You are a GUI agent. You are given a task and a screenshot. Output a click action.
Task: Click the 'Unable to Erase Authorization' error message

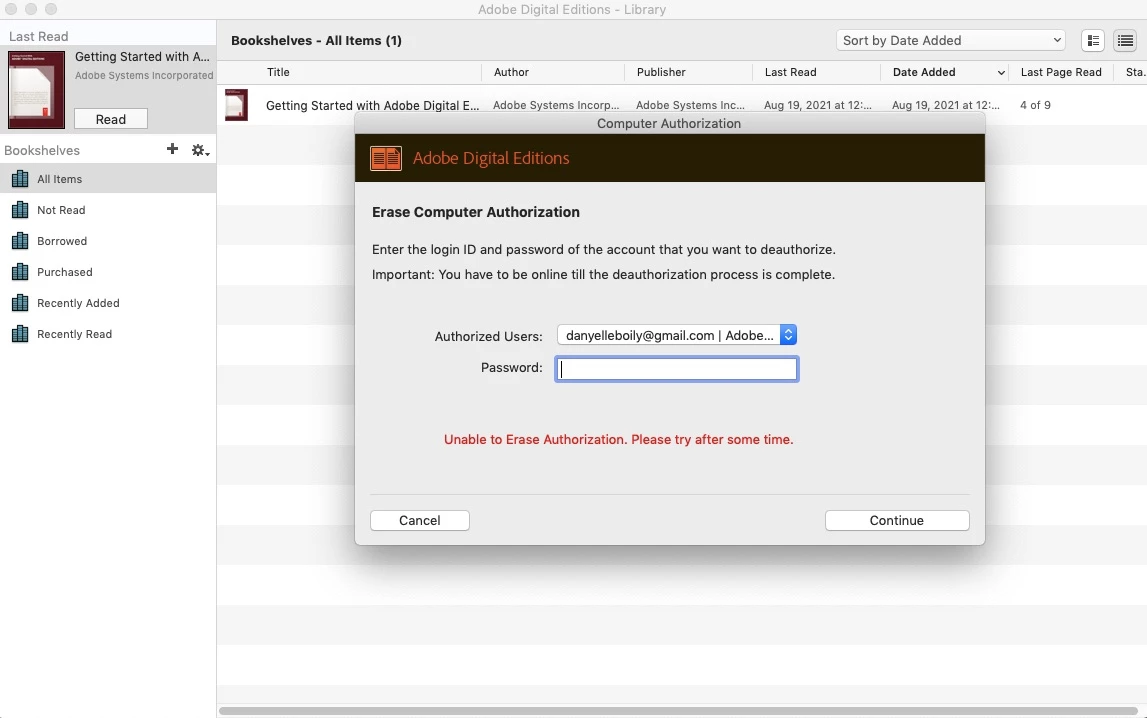[x=619, y=439]
